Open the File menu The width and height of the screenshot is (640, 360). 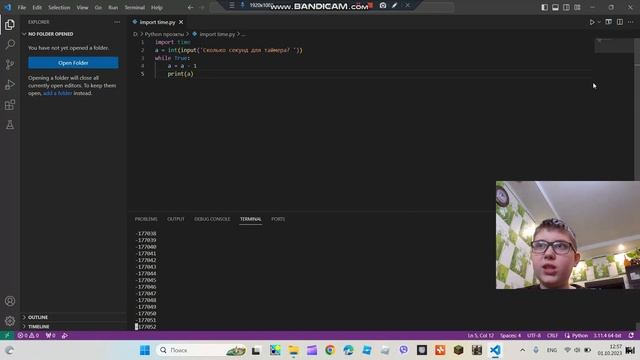22,7
